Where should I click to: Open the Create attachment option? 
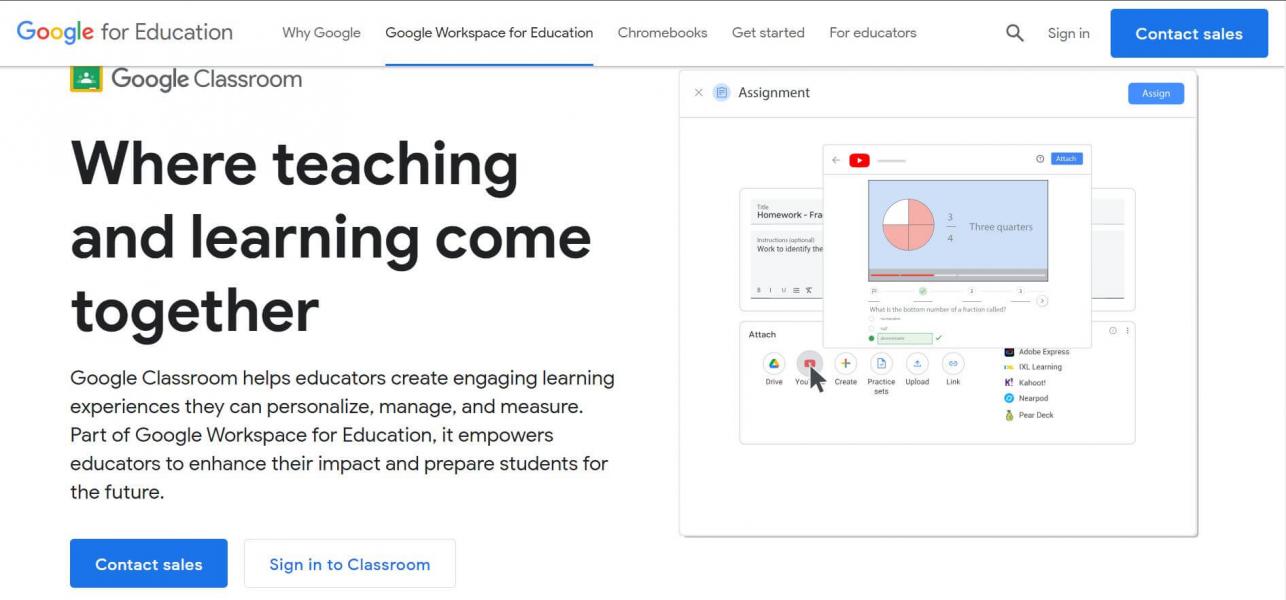pyautogui.click(x=846, y=364)
